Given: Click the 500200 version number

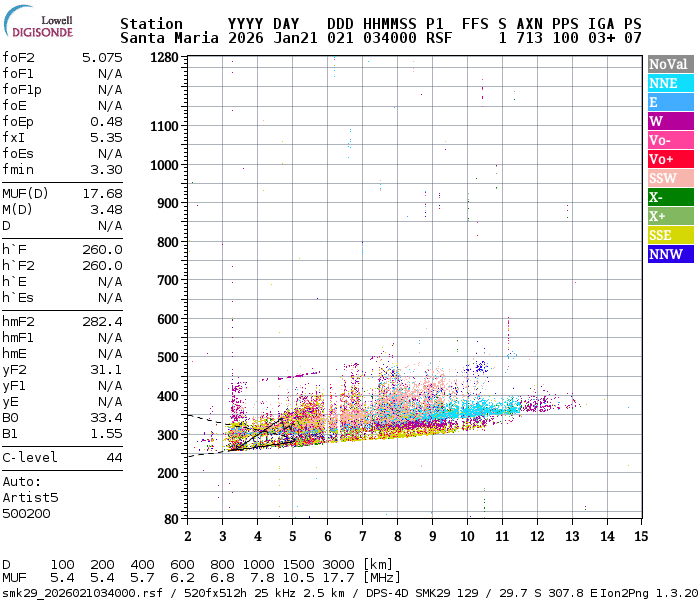Looking at the screenshot, I should 26,513.
